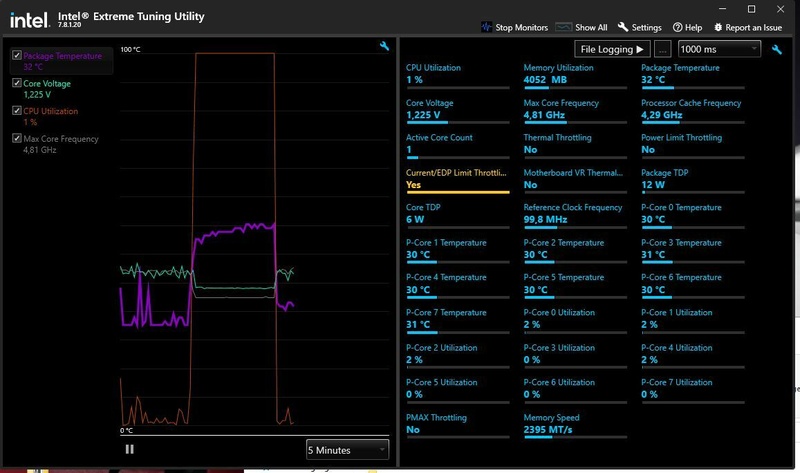800x473 pixels.
Task: Click the Settings label
Action: (646, 28)
